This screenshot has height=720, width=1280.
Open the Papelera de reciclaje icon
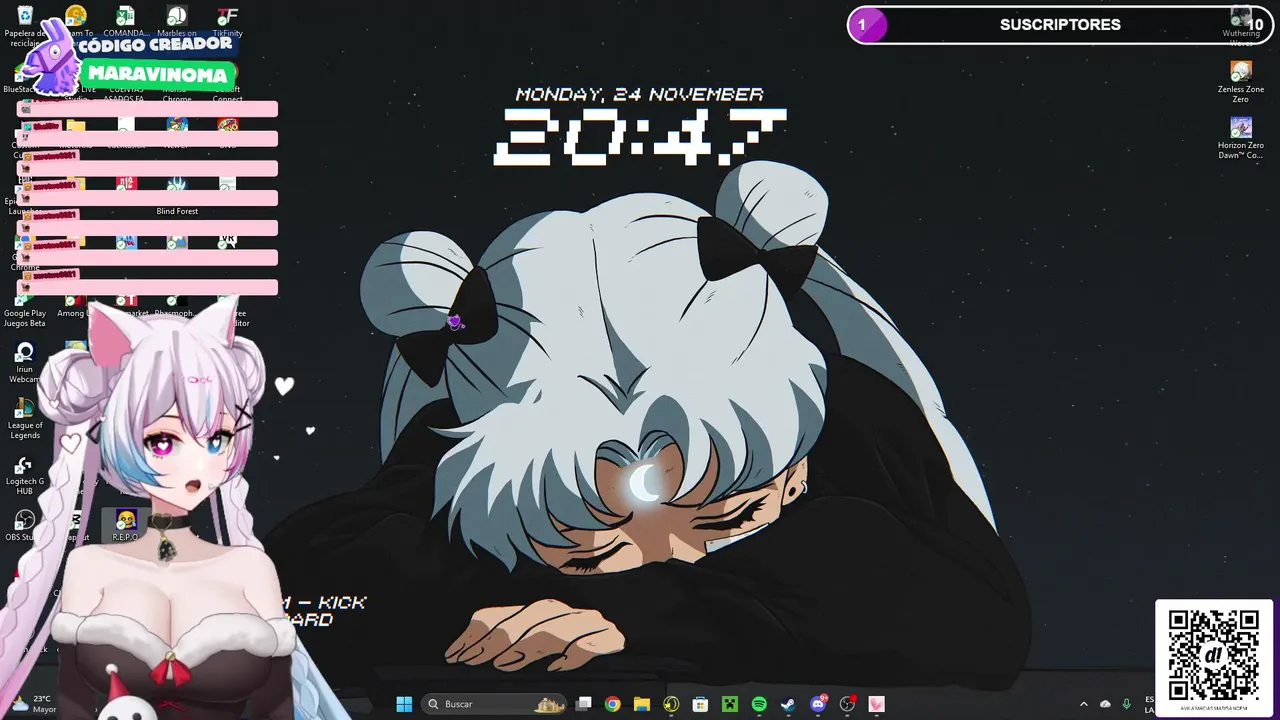coord(25,17)
